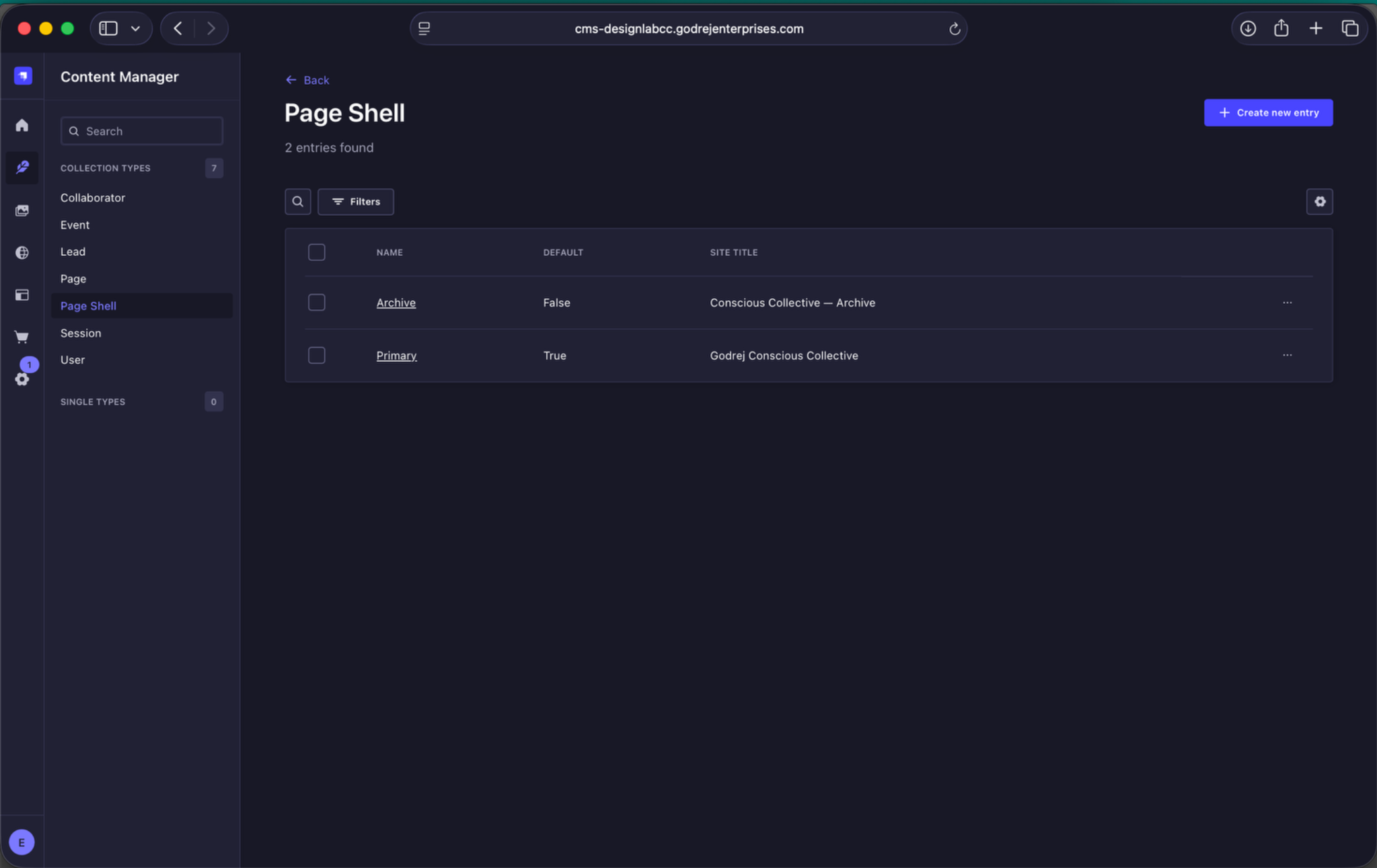This screenshot has height=868, width=1377.
Task: Open row actions for Archive entry
Action: [x=1287, y=303]
